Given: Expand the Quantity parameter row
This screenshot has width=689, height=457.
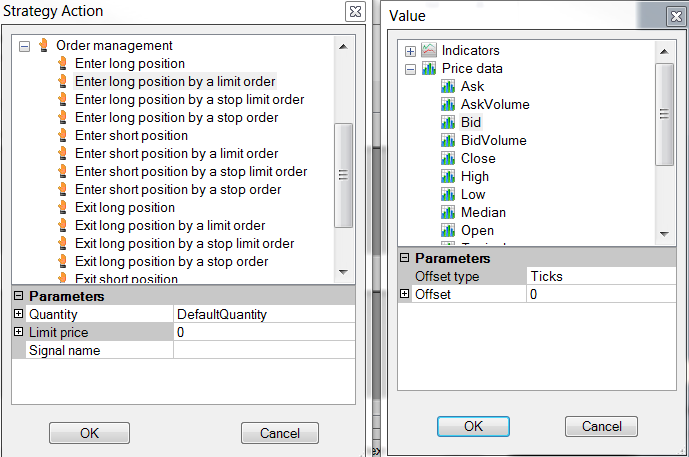Looking at the screenshot, I should (x=18, y=314).
